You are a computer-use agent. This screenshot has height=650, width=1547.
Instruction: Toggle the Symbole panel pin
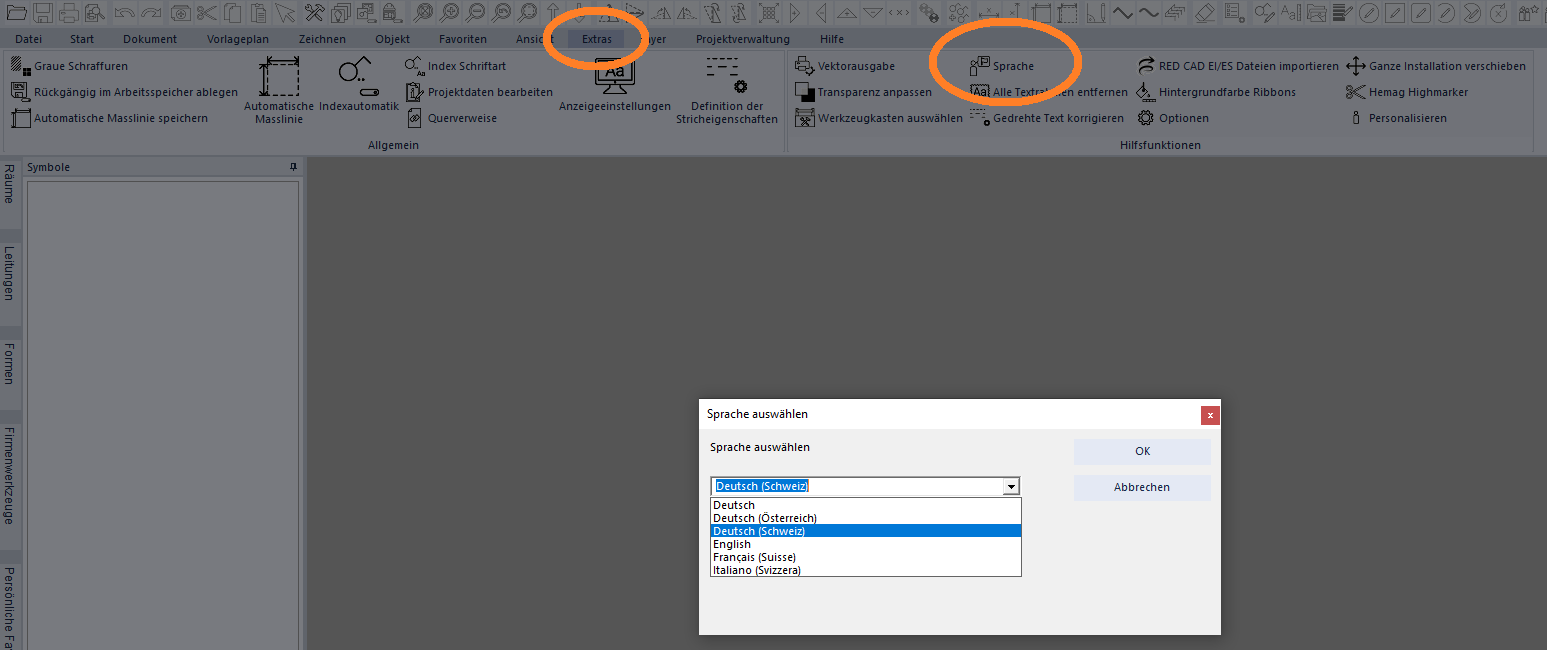293,167
